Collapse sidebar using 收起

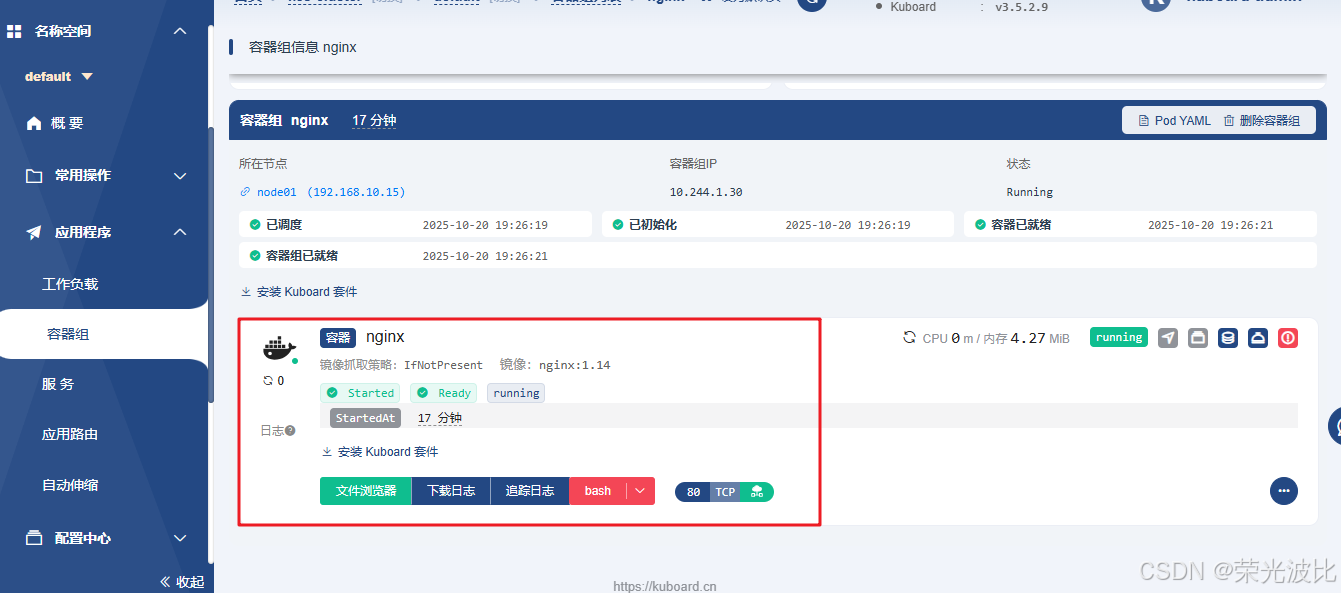(182, 582)
